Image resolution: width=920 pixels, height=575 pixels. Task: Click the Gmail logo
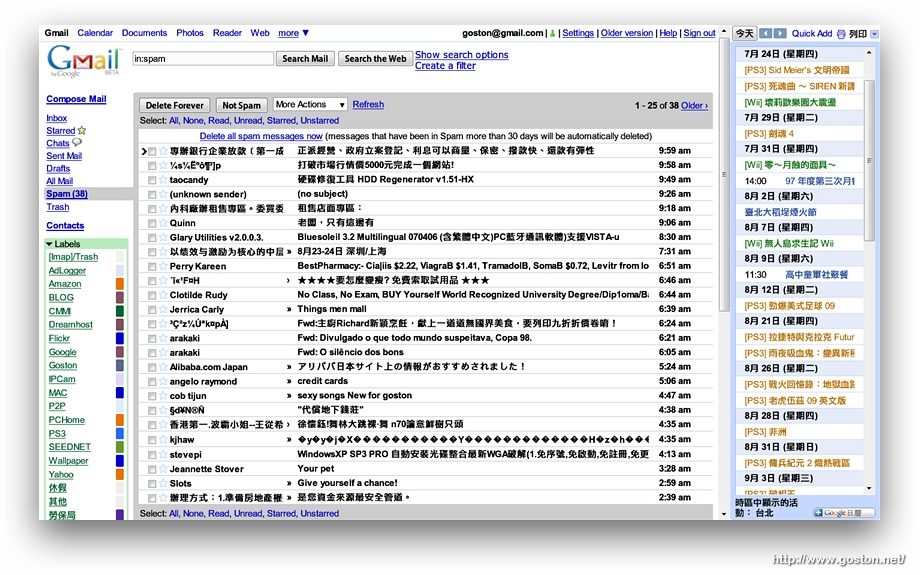pos(83,61)
